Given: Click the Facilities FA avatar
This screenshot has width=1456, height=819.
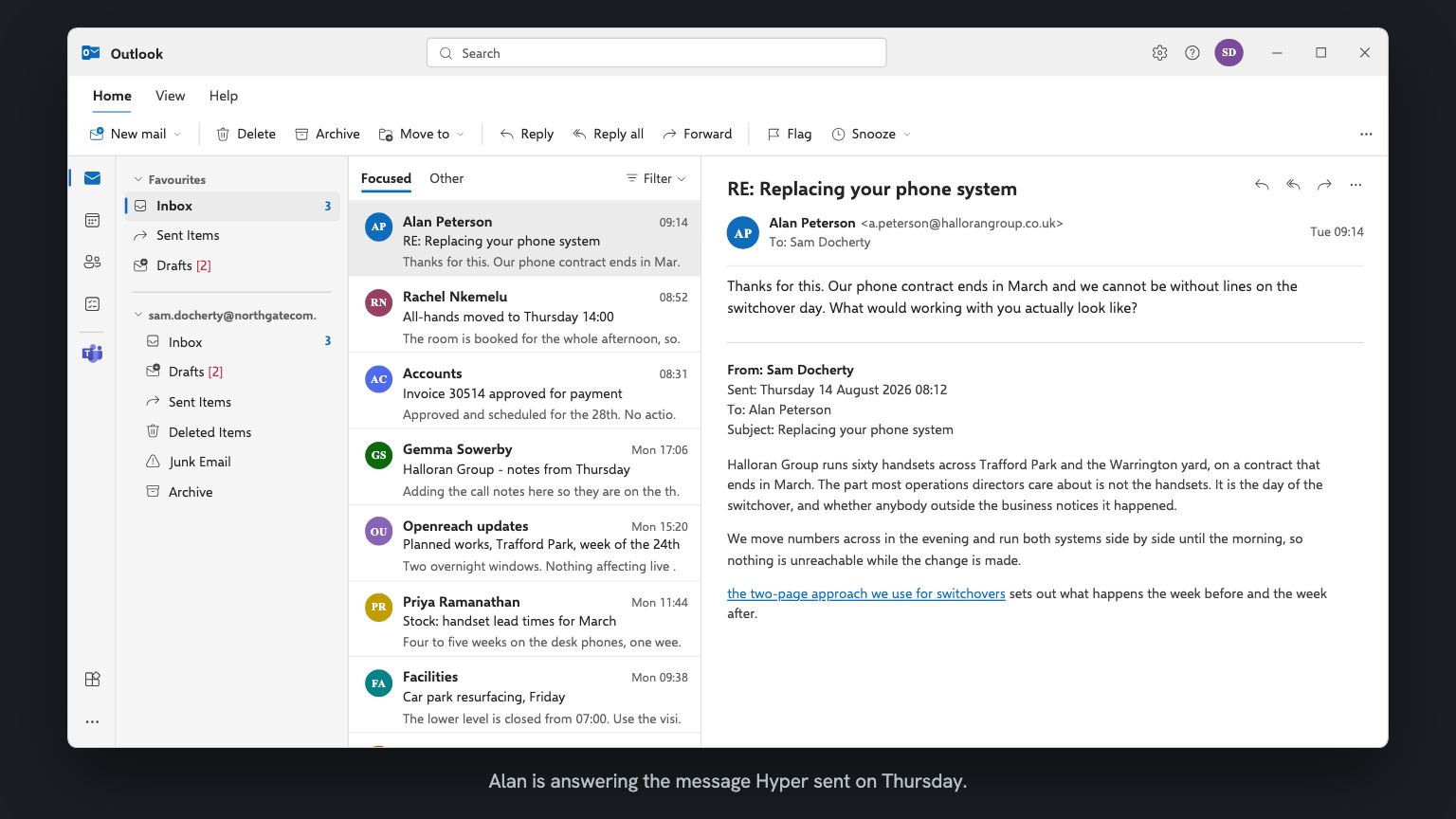Looking at the screenshot, I should click(x=378, y=682).
